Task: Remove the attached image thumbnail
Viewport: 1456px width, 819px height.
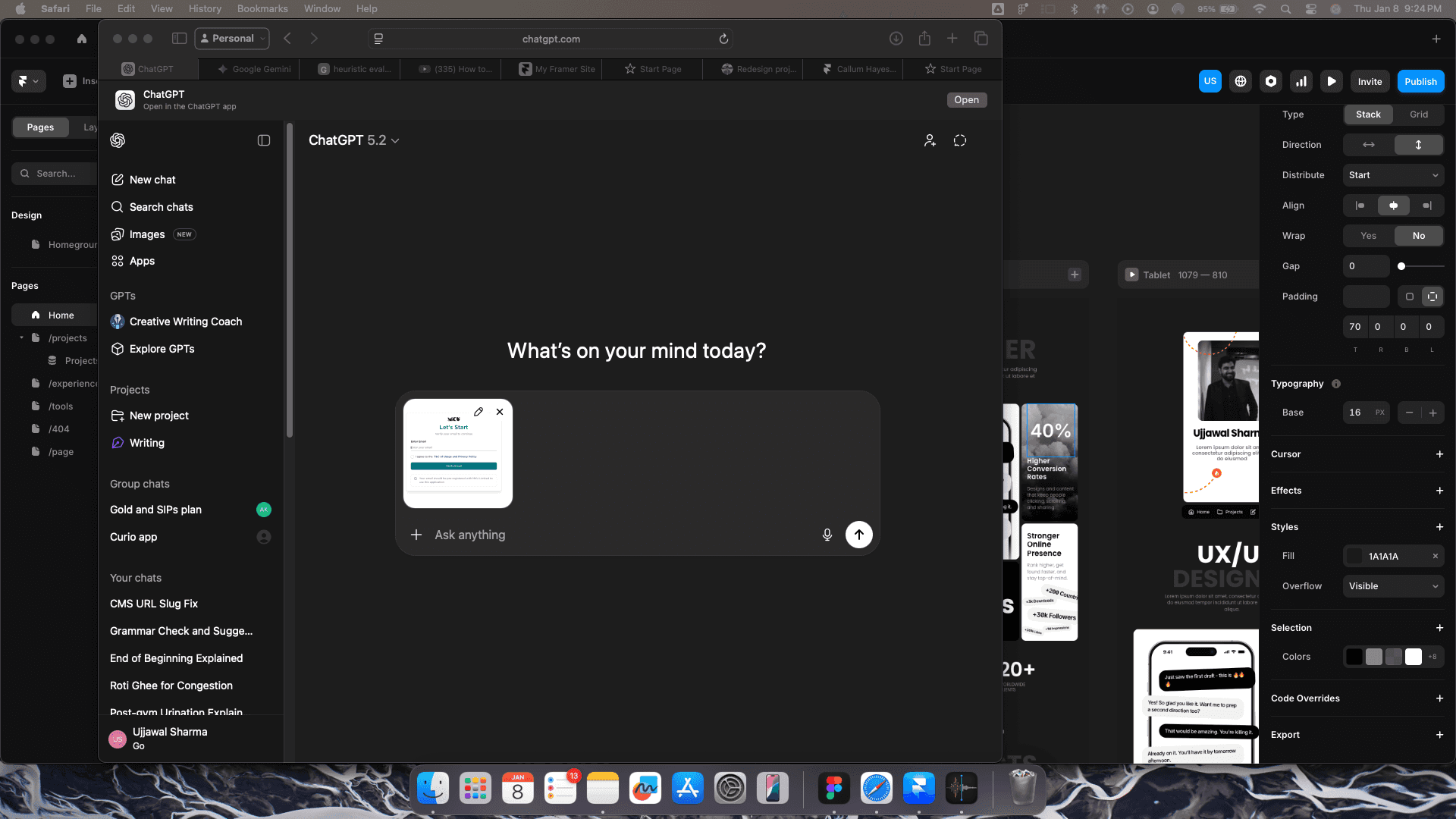Action: pyautogui.click(x=500, y=412)
